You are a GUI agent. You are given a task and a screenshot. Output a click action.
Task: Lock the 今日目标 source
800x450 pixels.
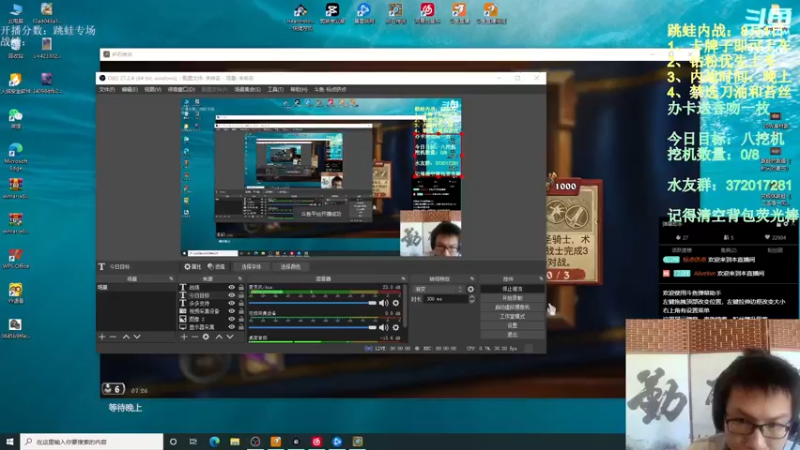pyautogui.click(x=241, y=295)
